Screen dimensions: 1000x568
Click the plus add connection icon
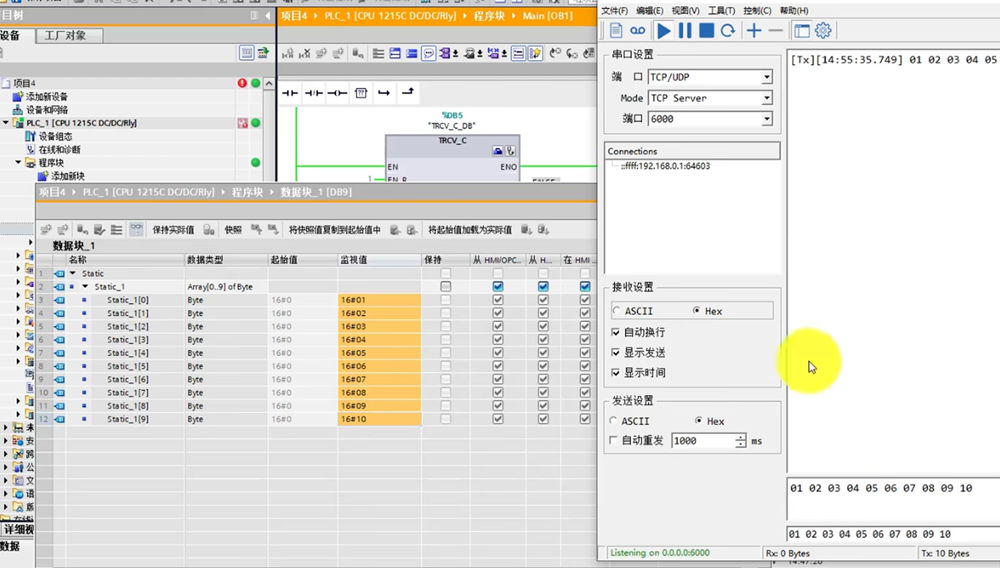tap(754, 31)
